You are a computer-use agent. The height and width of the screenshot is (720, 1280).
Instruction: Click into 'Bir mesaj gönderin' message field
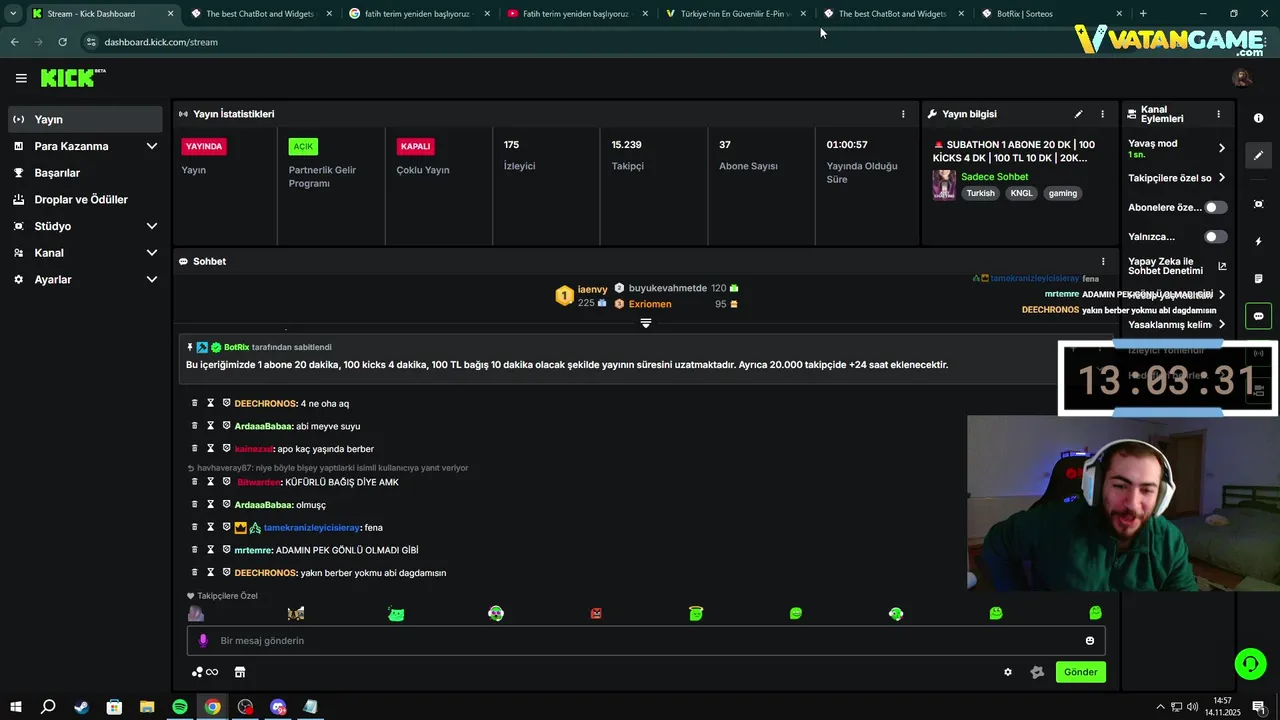[646, 641]
